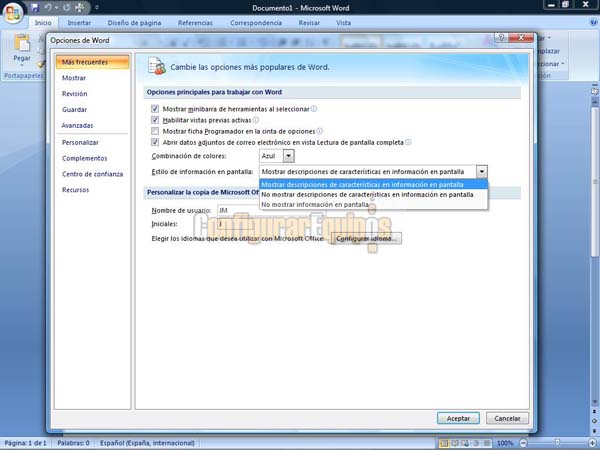Screen dimensions: 600x450
Task: Click the zoom out minus button
Action: click(x=523, y=443)
